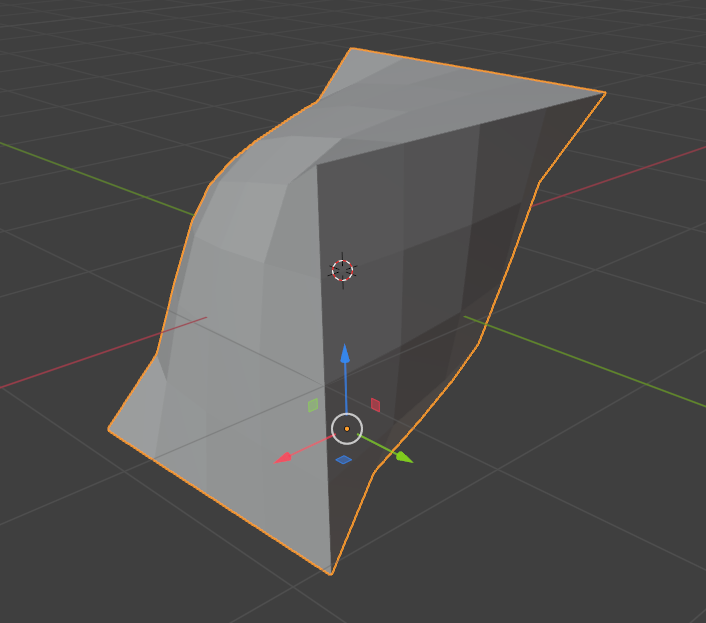This screenshot has height=623, width=706.
Task: Click the mesh's far left bottom corner
Action: [110, 429]
